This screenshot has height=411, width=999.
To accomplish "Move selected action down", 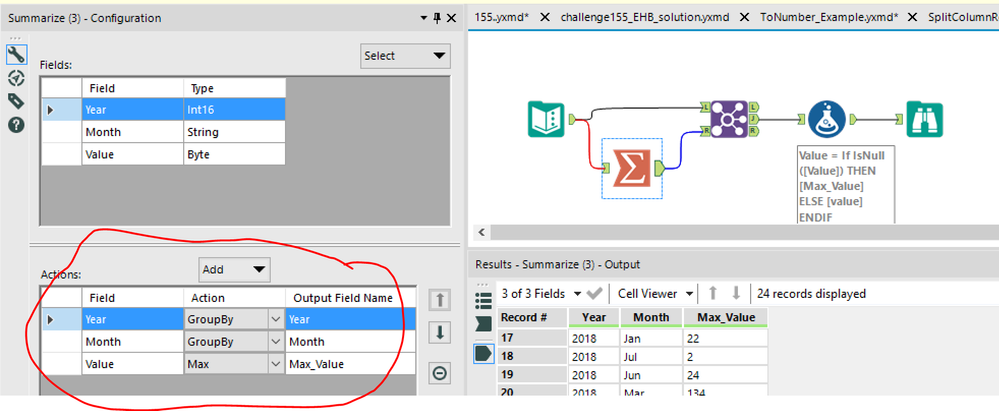I will click(x=439, y=332).
